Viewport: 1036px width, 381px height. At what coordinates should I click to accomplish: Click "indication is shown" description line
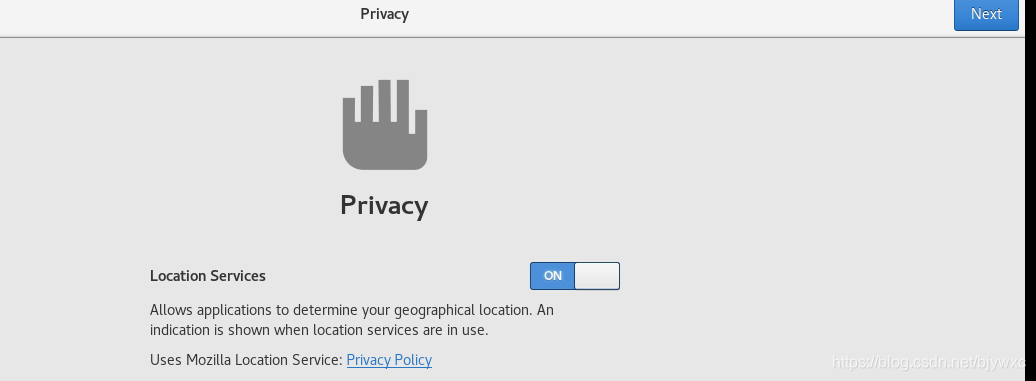click(319, 329)
